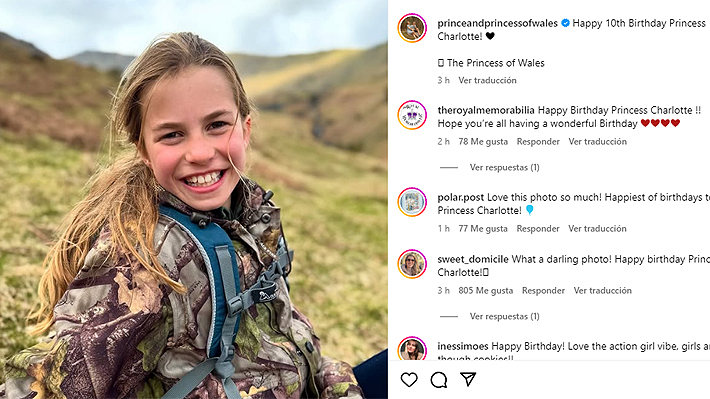This screenshot has width=710, height=399.
Task: Open the inessimoes username link
Action: (x=463, y=346)
